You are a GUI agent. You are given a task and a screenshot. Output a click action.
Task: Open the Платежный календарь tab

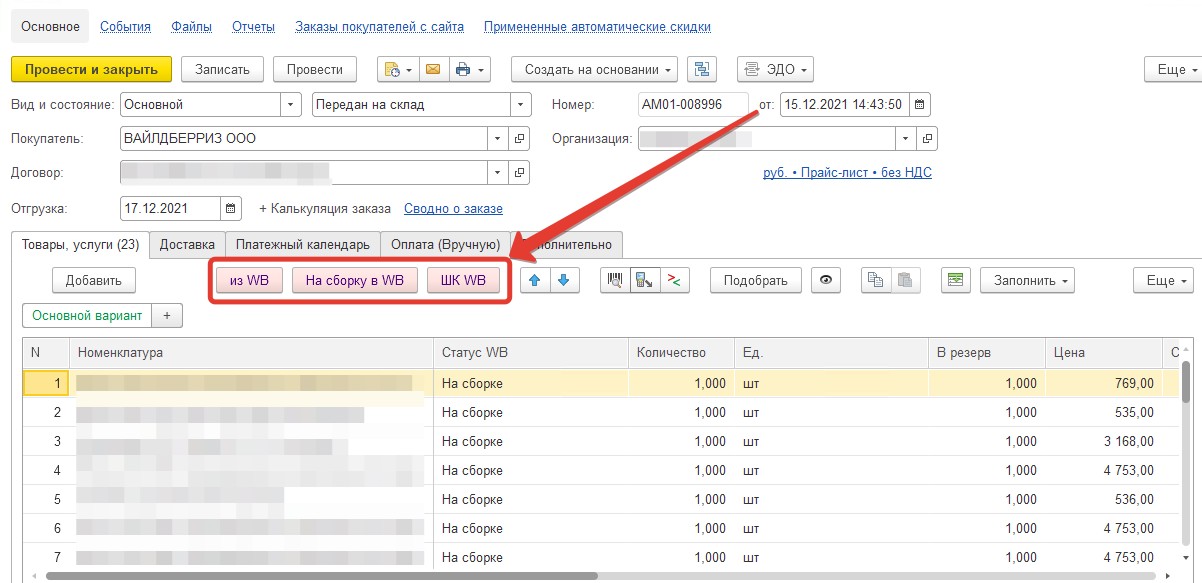pyautogui.click(x=303, y=244)
